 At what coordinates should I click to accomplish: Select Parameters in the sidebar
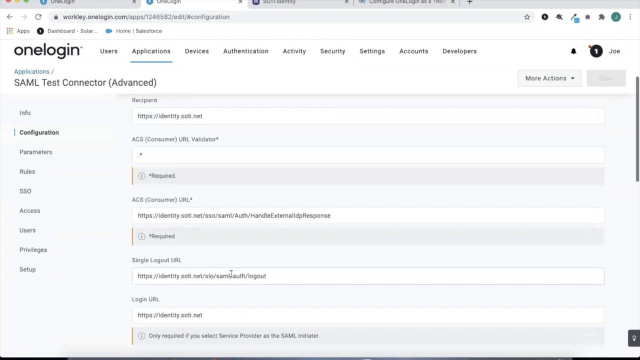(36, 152)
